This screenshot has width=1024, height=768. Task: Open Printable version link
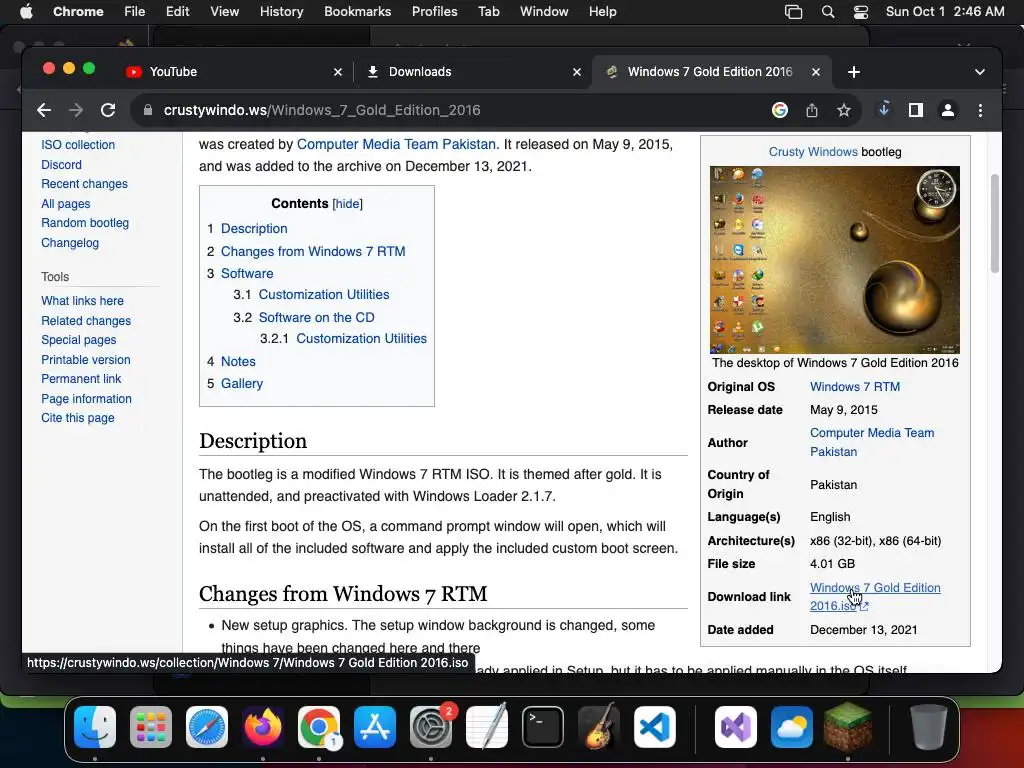pos(86,359)
